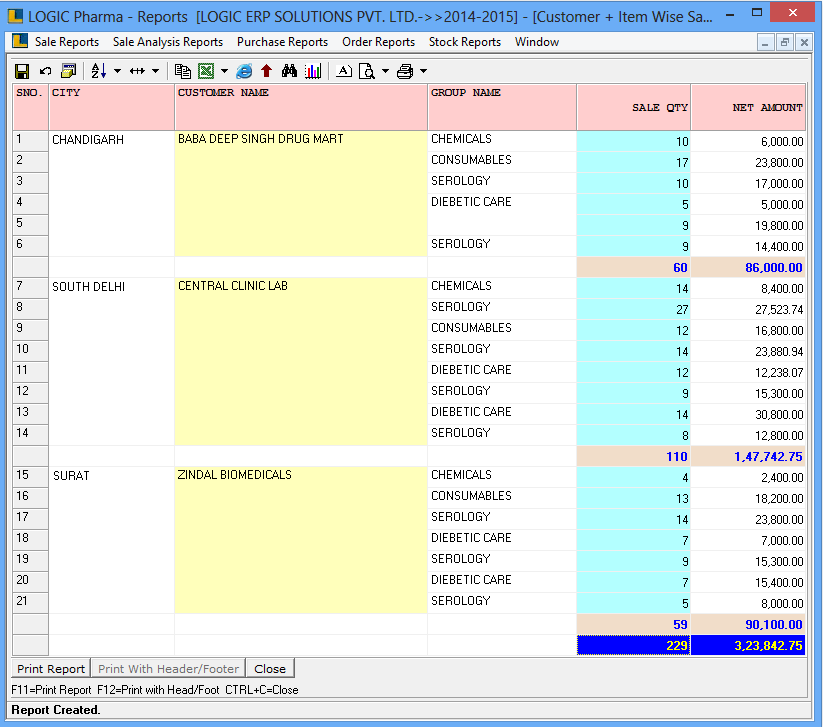Image resolution: width=823 pixels, height=727 pixels.
Task: Select row number 1 header
Action: pyautogui.click(x=30, y=141)
